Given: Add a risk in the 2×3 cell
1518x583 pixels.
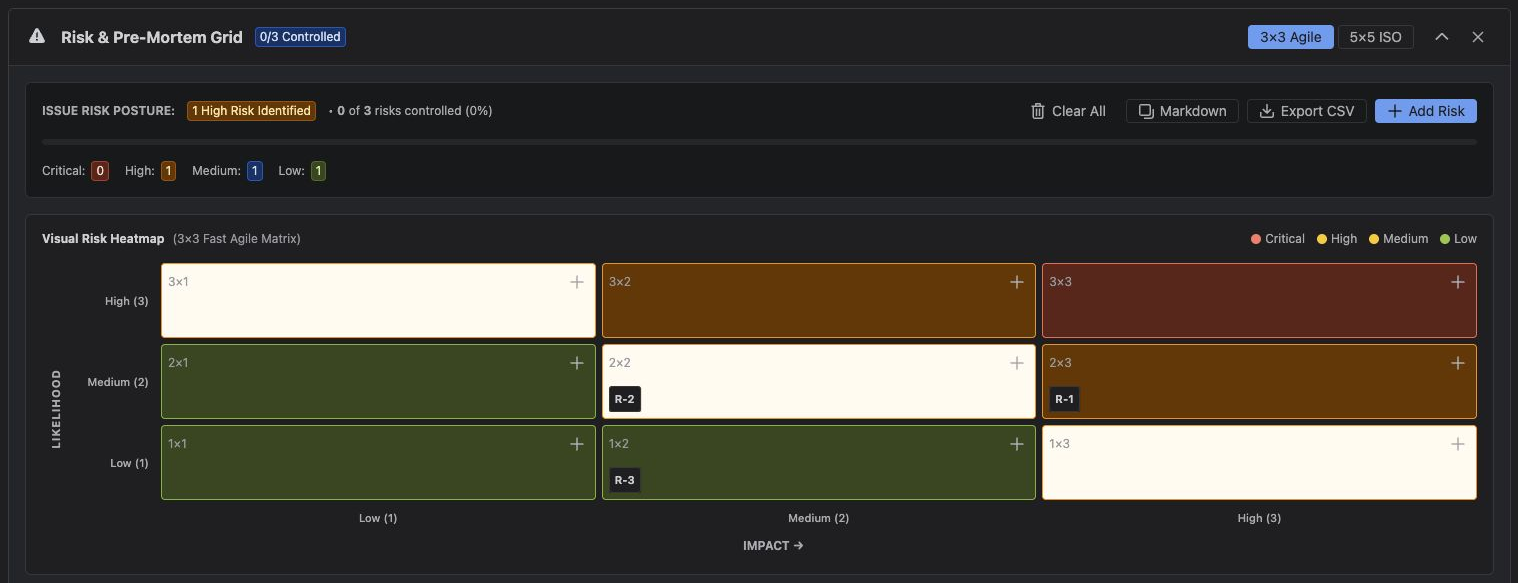Looking at the screenshot, I should [1458, 363].
